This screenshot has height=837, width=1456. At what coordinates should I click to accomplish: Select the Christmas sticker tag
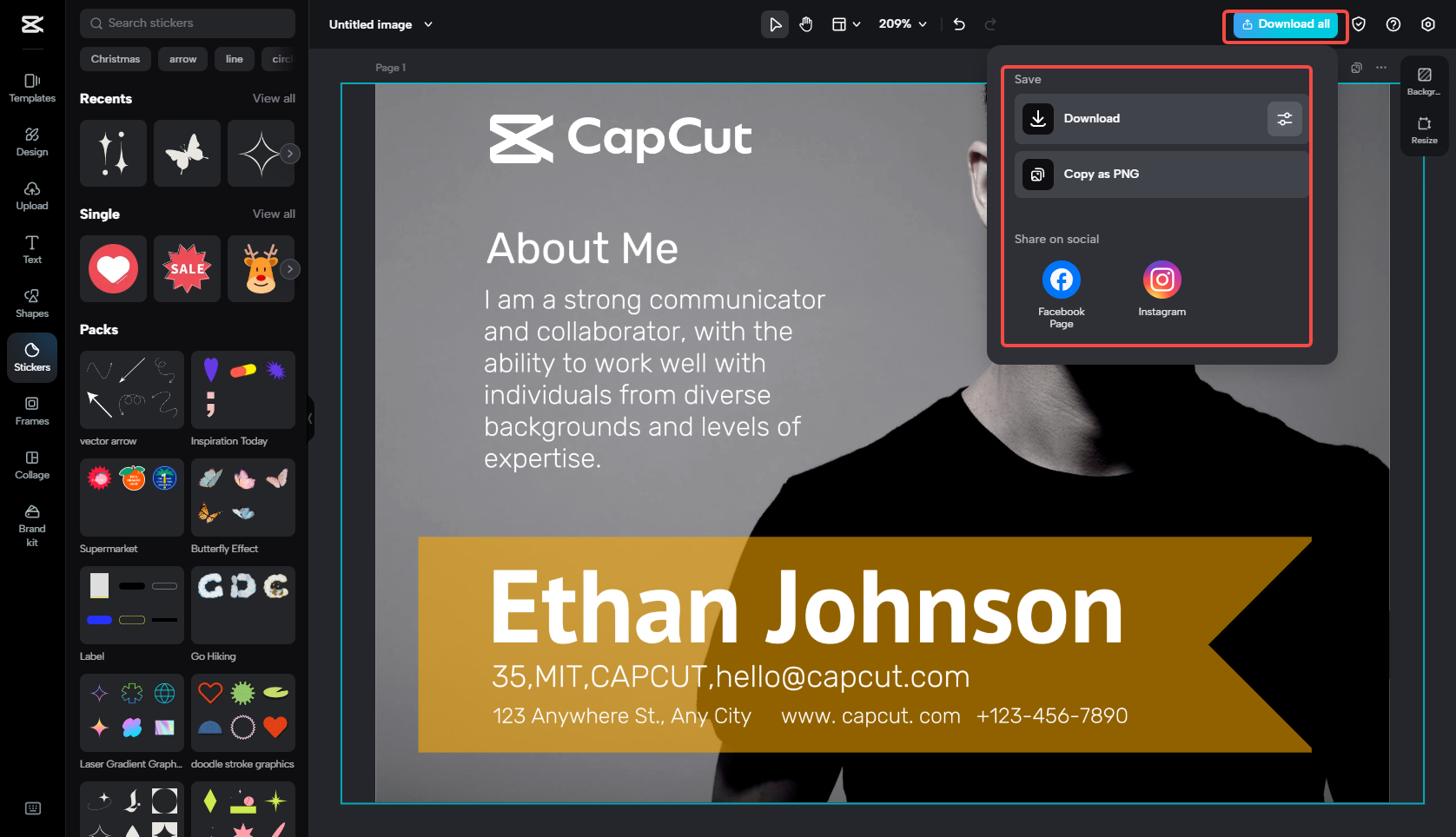(x=116, y=59)
